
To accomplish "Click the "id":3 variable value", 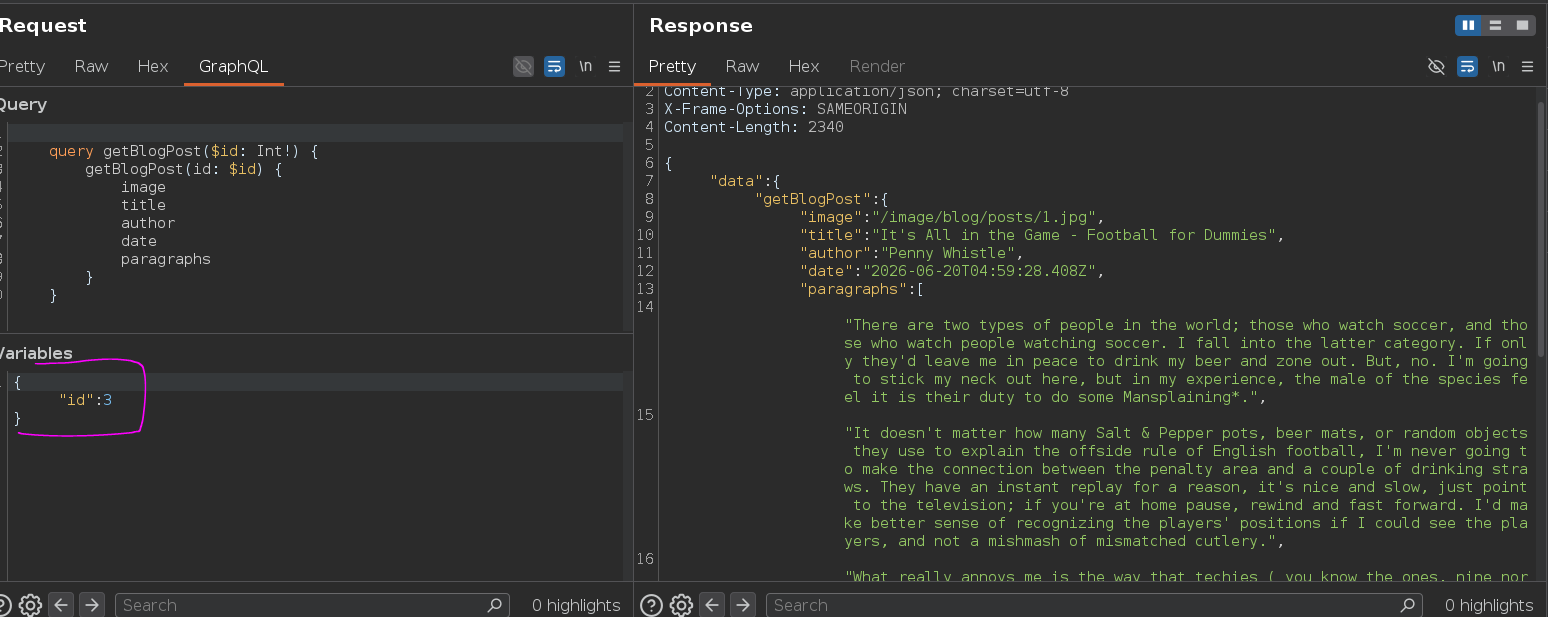I will (85, 400).
